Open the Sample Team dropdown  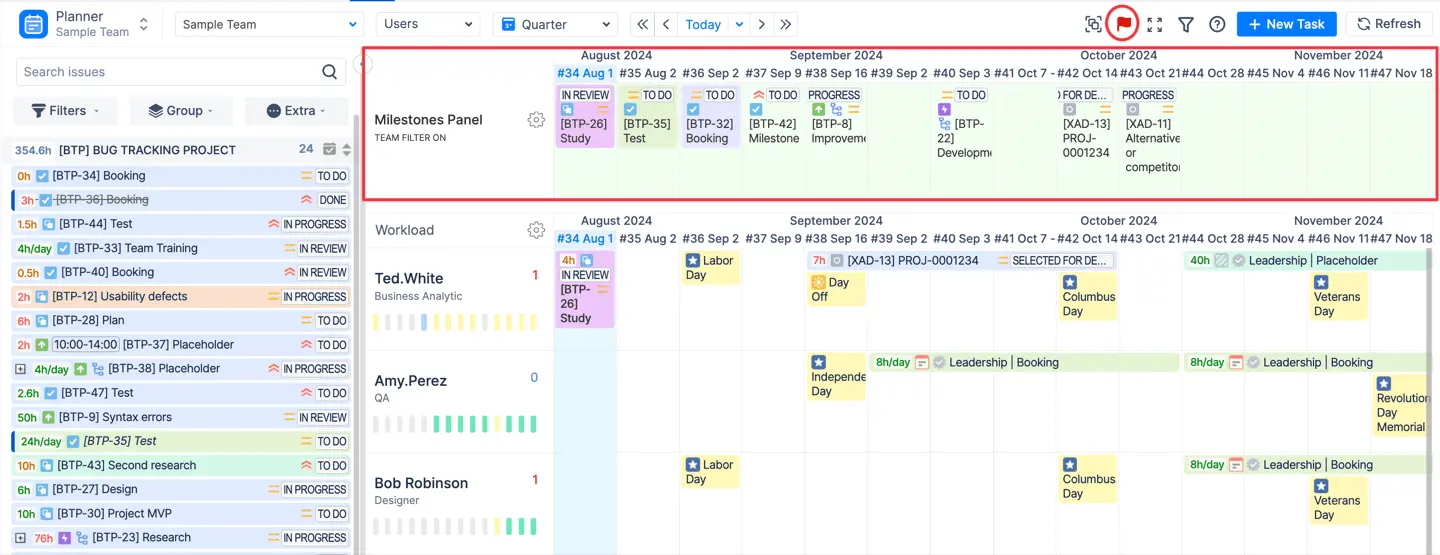point(269,24)
